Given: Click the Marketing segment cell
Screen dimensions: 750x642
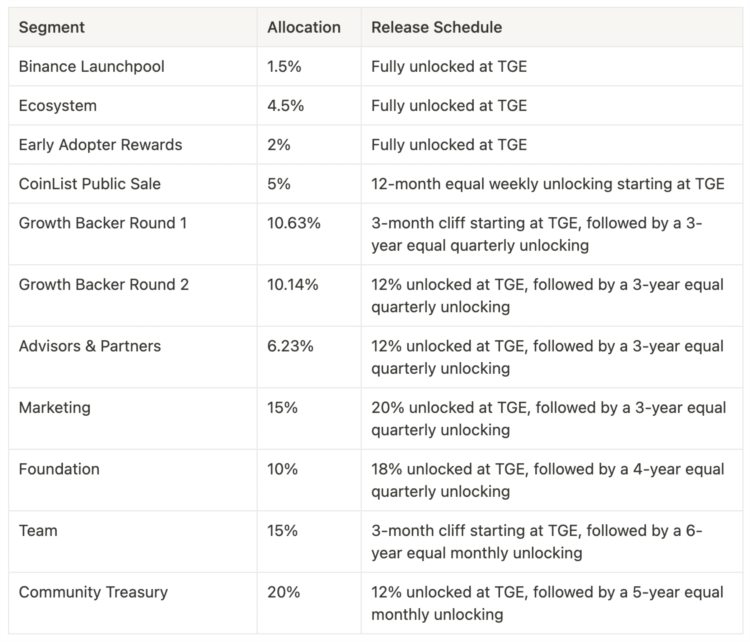Looking at the screenshot, I should coord(54,408).
